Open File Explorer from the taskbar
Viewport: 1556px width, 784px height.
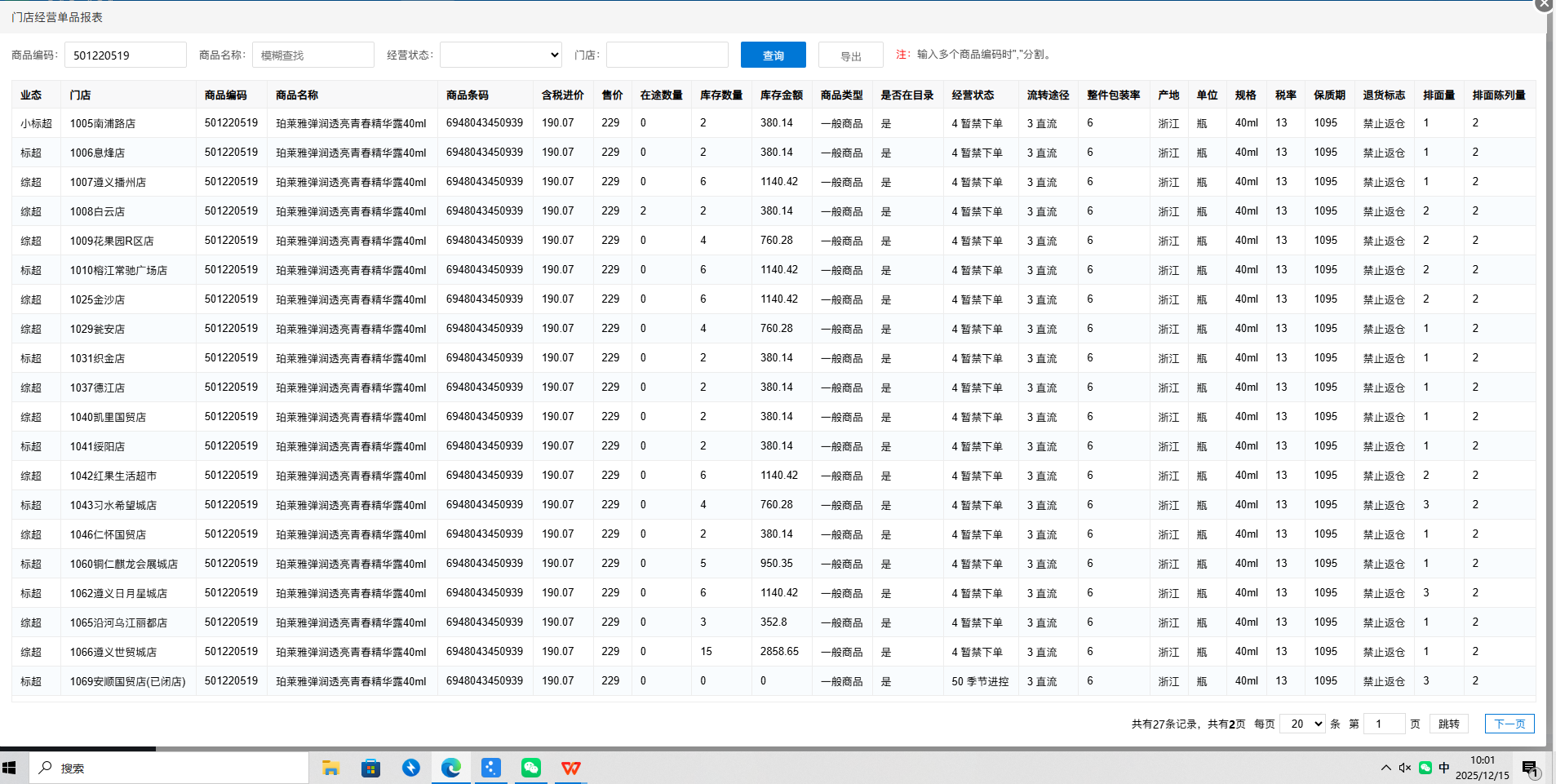[330, 768]
